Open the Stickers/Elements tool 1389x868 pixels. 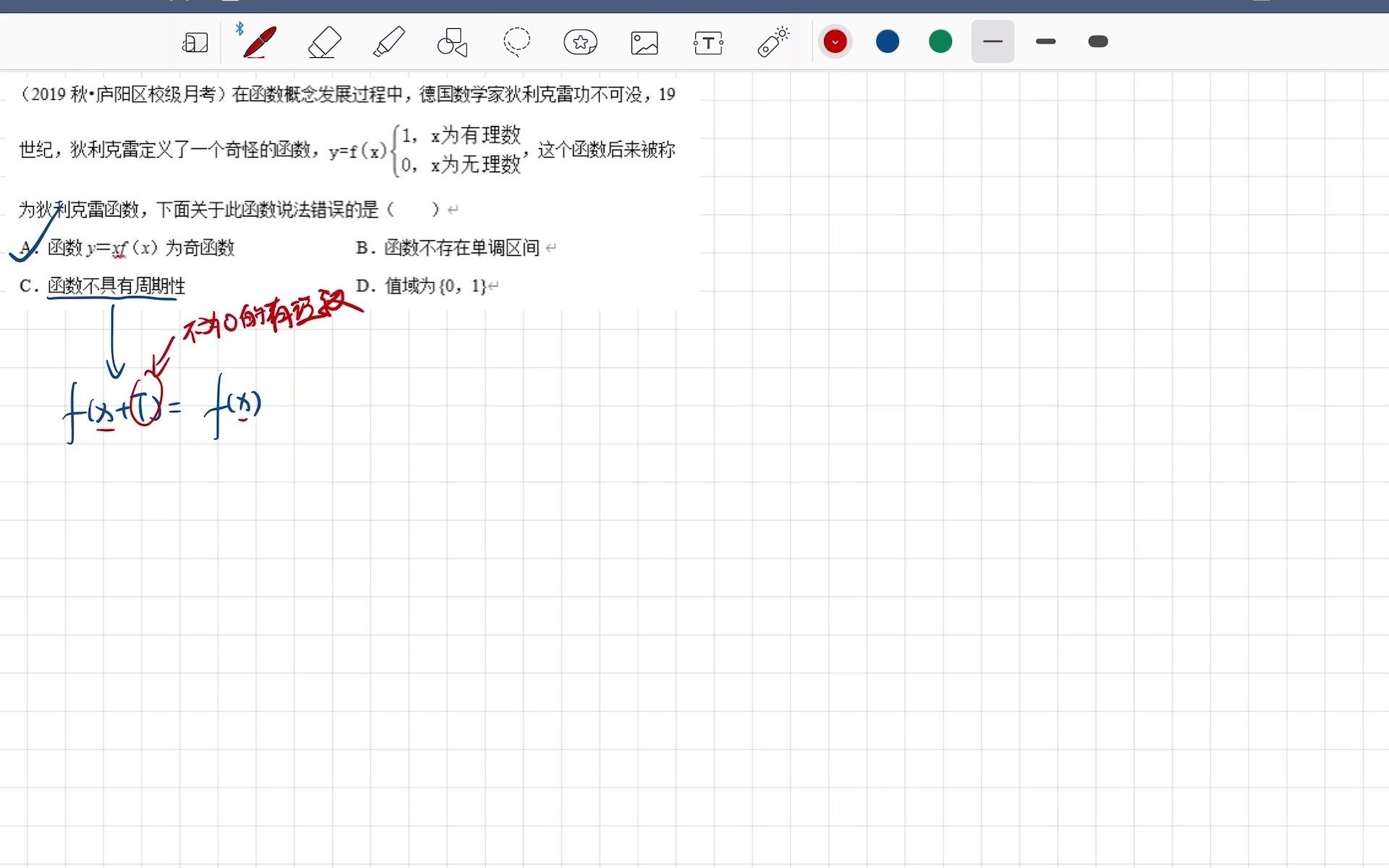click(580, 42)
